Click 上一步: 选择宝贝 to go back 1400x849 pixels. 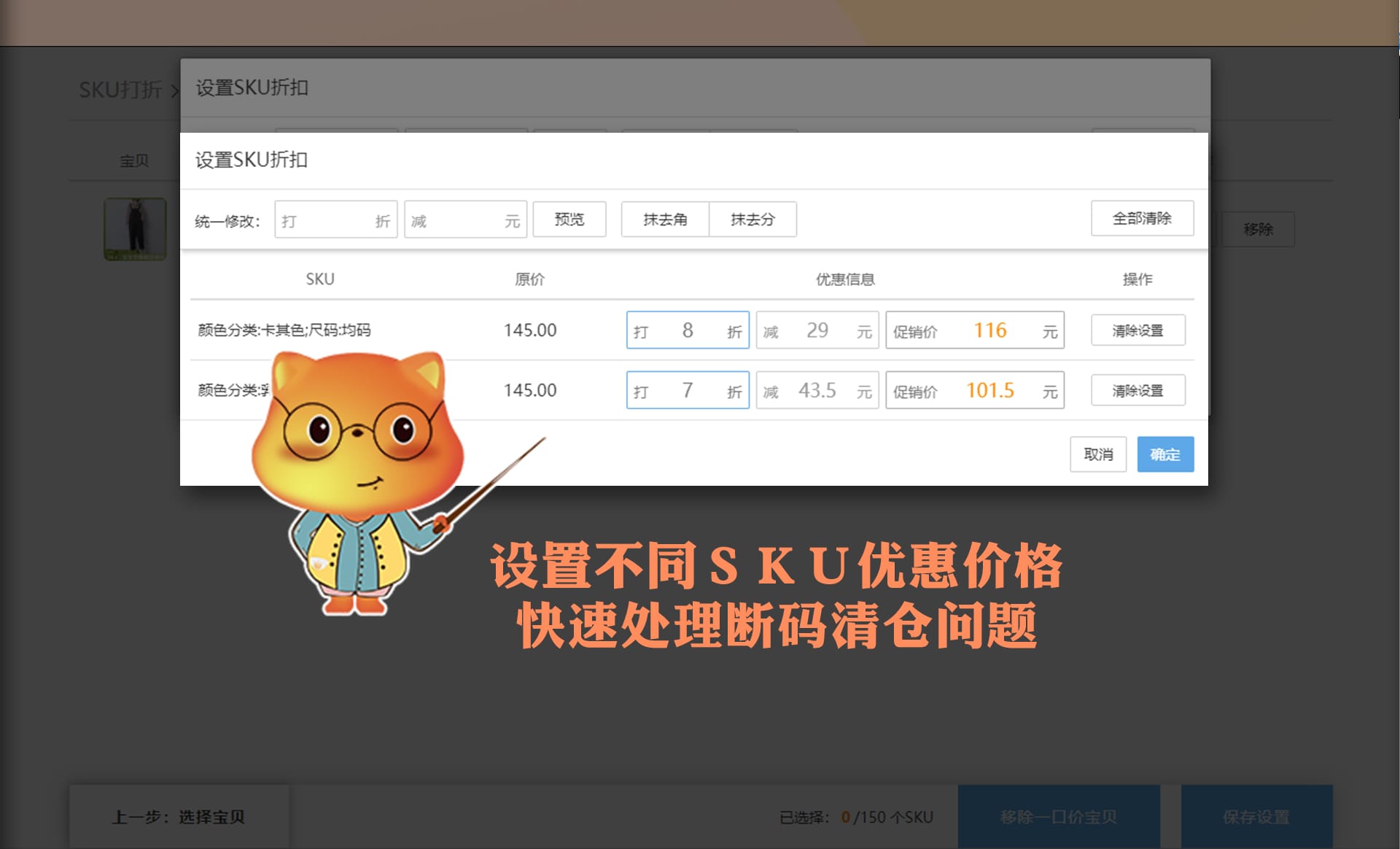(179, 817)
